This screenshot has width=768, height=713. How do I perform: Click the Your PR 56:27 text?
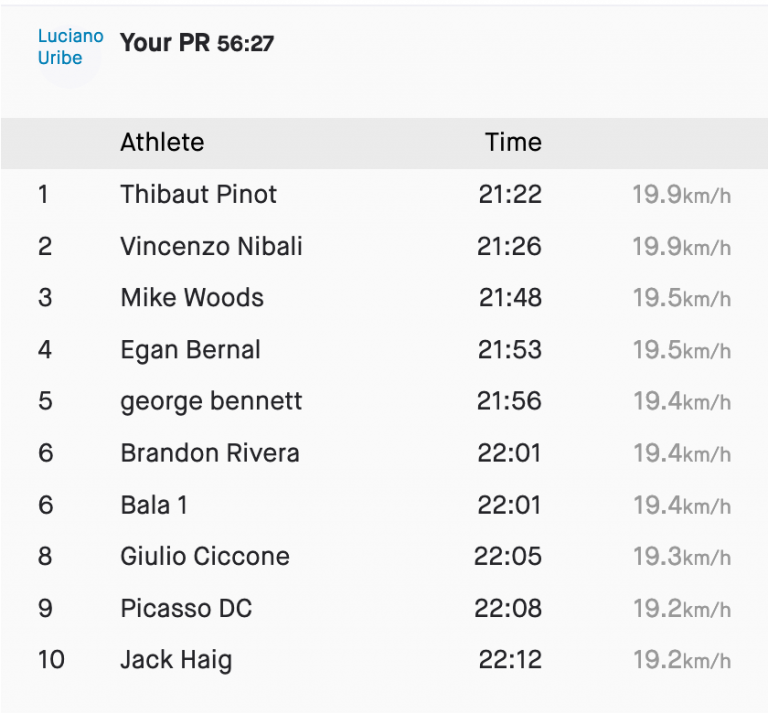[197, 43]
